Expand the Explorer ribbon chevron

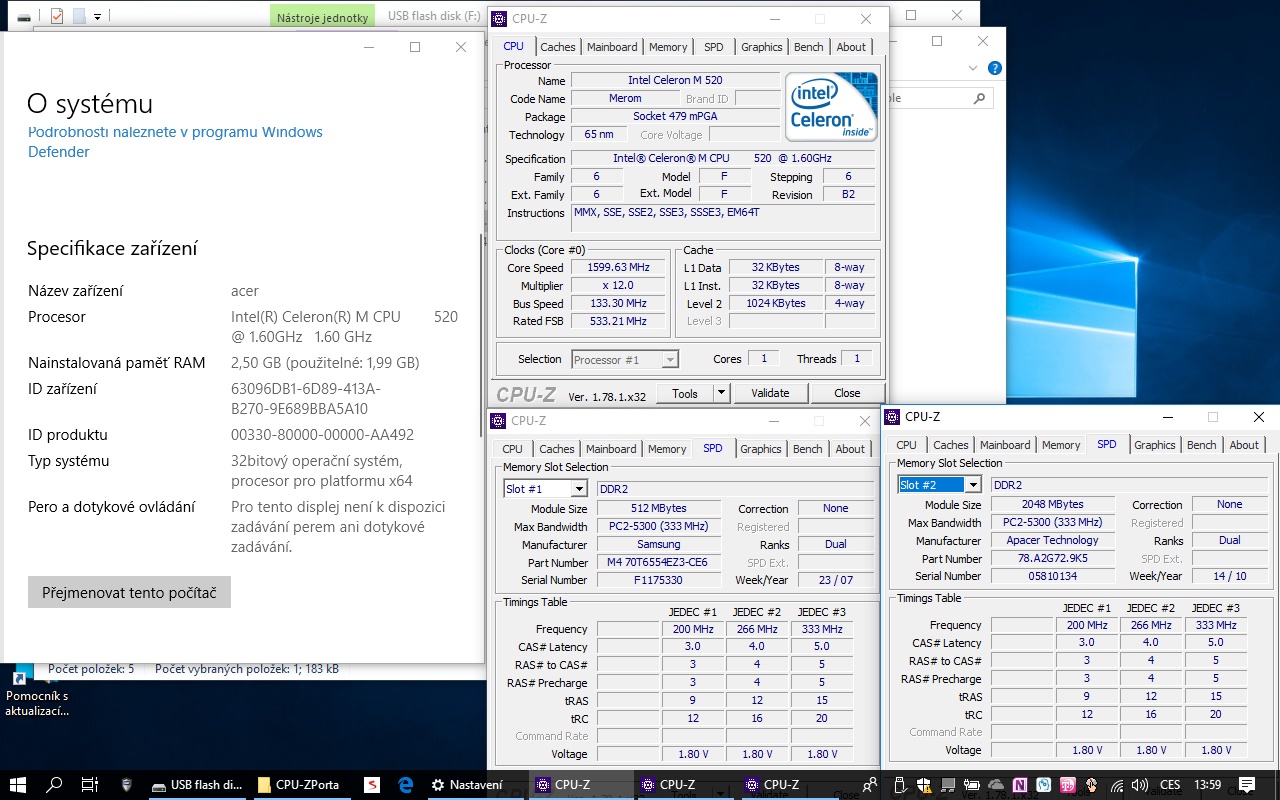(975, 68)
